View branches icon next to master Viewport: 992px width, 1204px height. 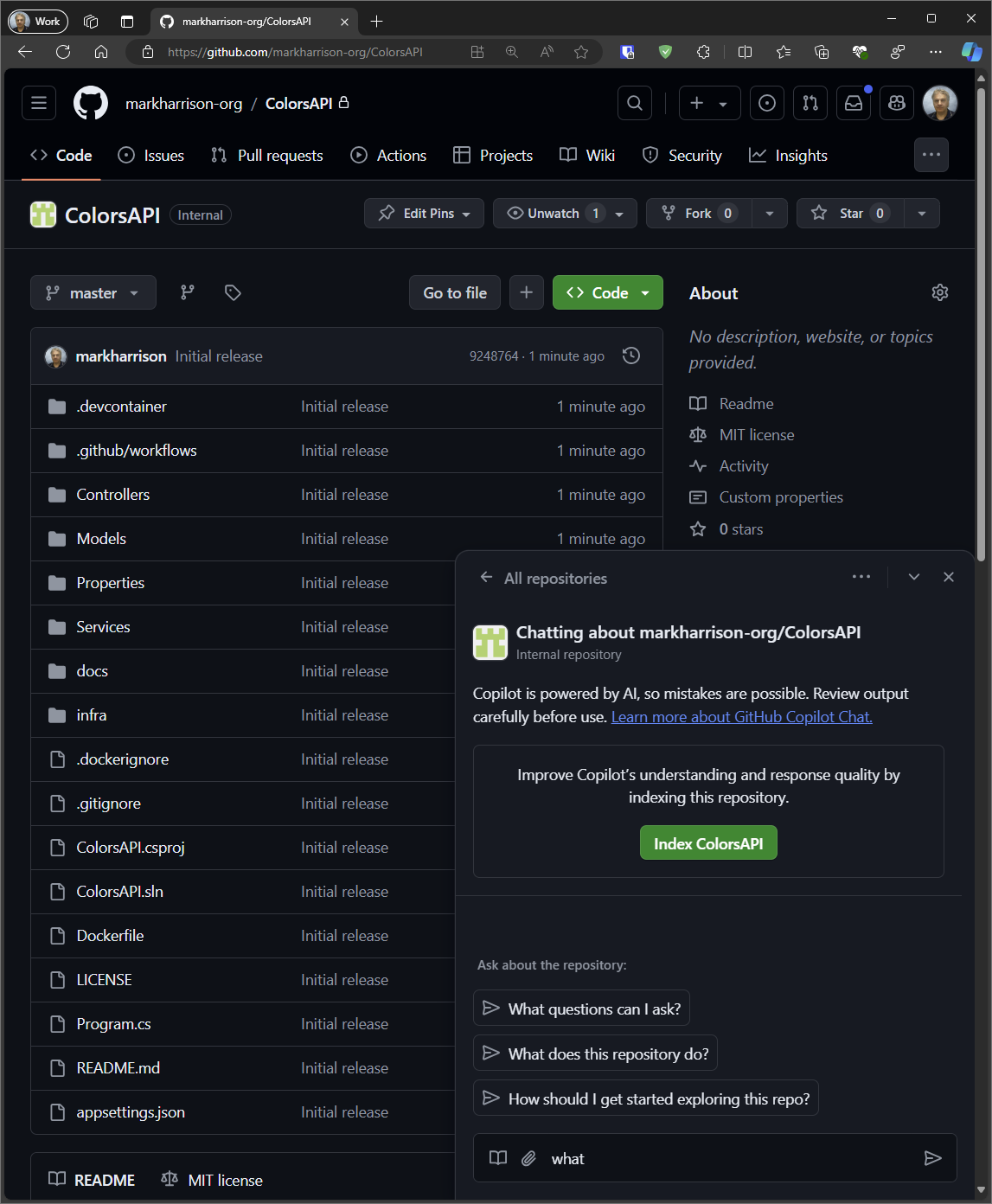pos(188,292)
